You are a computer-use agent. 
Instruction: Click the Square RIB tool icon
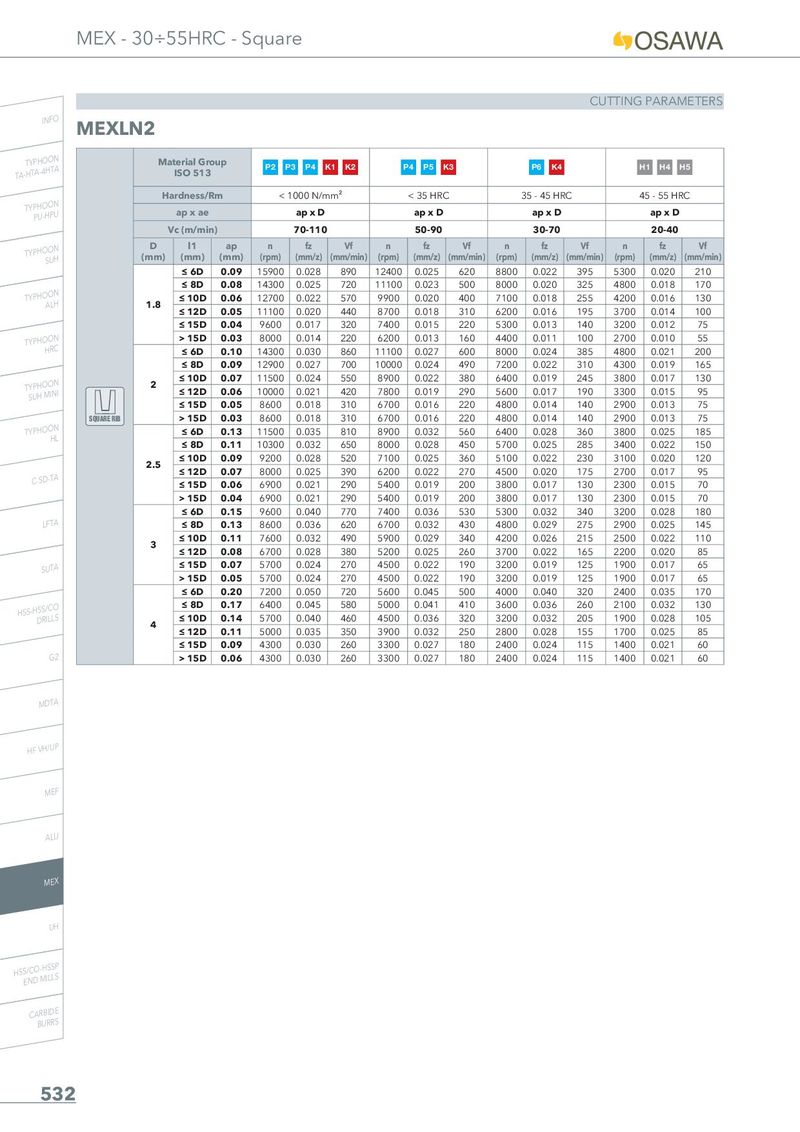pyautogui.click(x=105, y=406)
